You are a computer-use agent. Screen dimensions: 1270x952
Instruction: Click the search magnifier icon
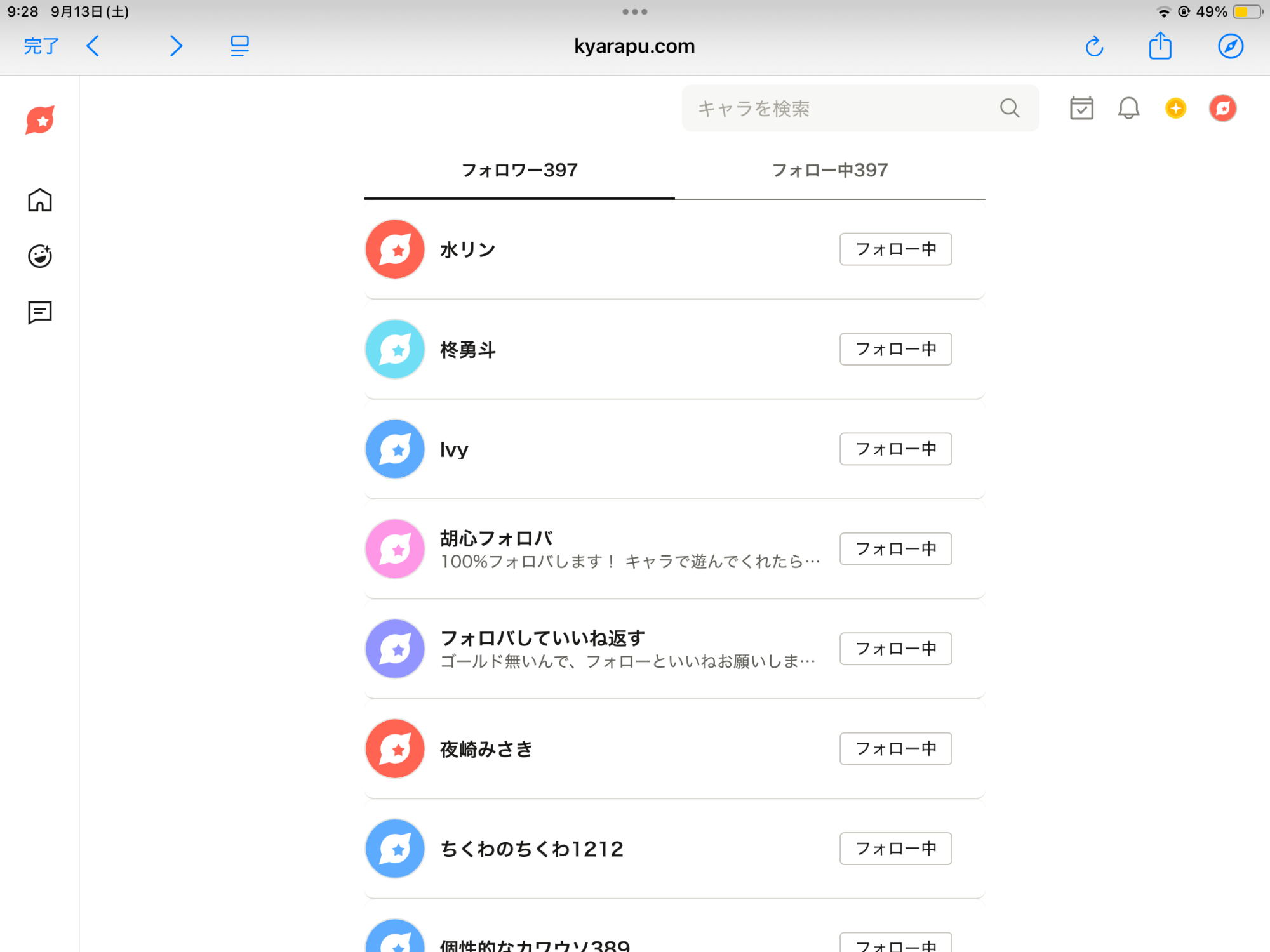point(1009,109)
